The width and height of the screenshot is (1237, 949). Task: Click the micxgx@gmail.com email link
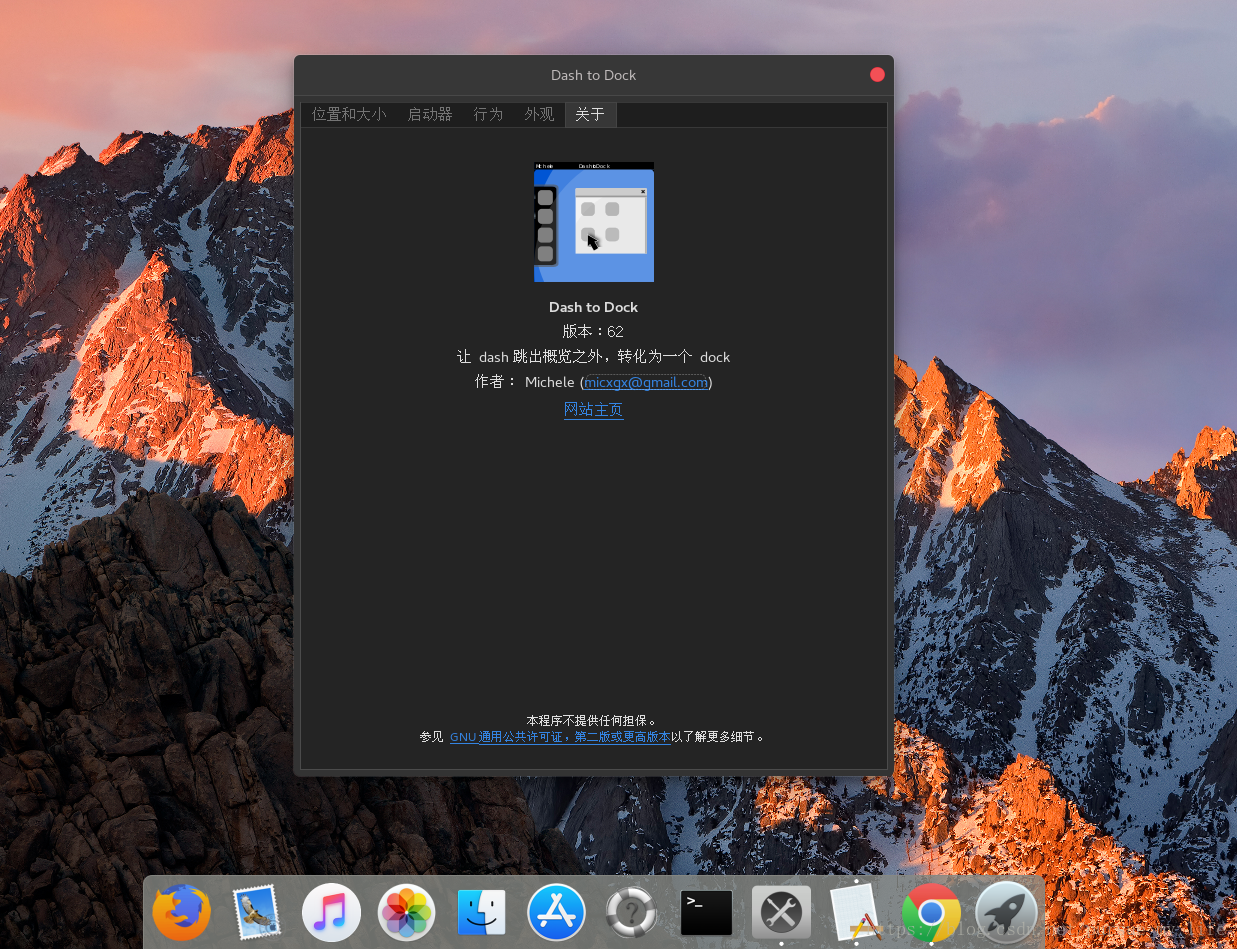pos(646,382)
